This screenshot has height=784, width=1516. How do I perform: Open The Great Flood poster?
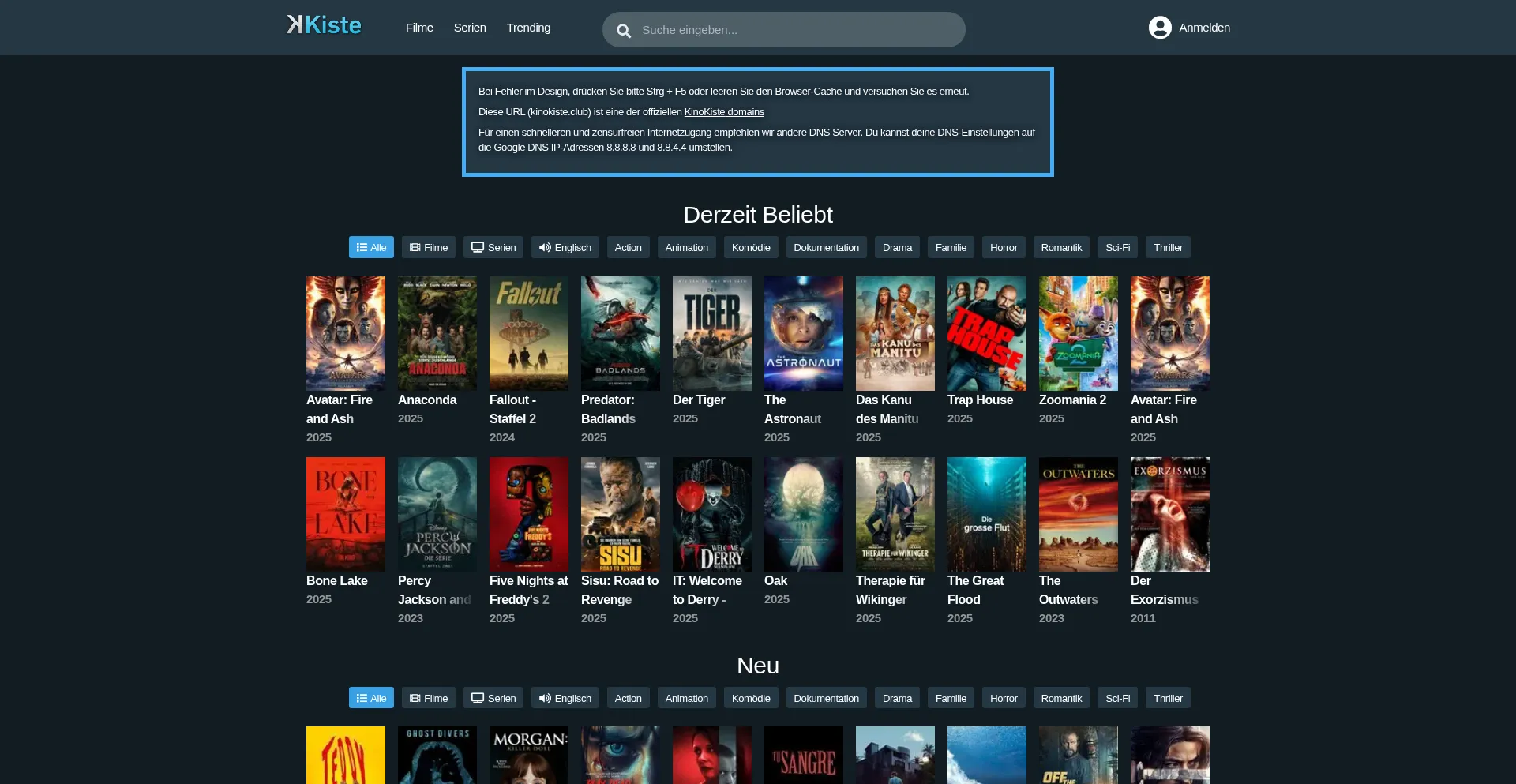(x=987, y=514)
